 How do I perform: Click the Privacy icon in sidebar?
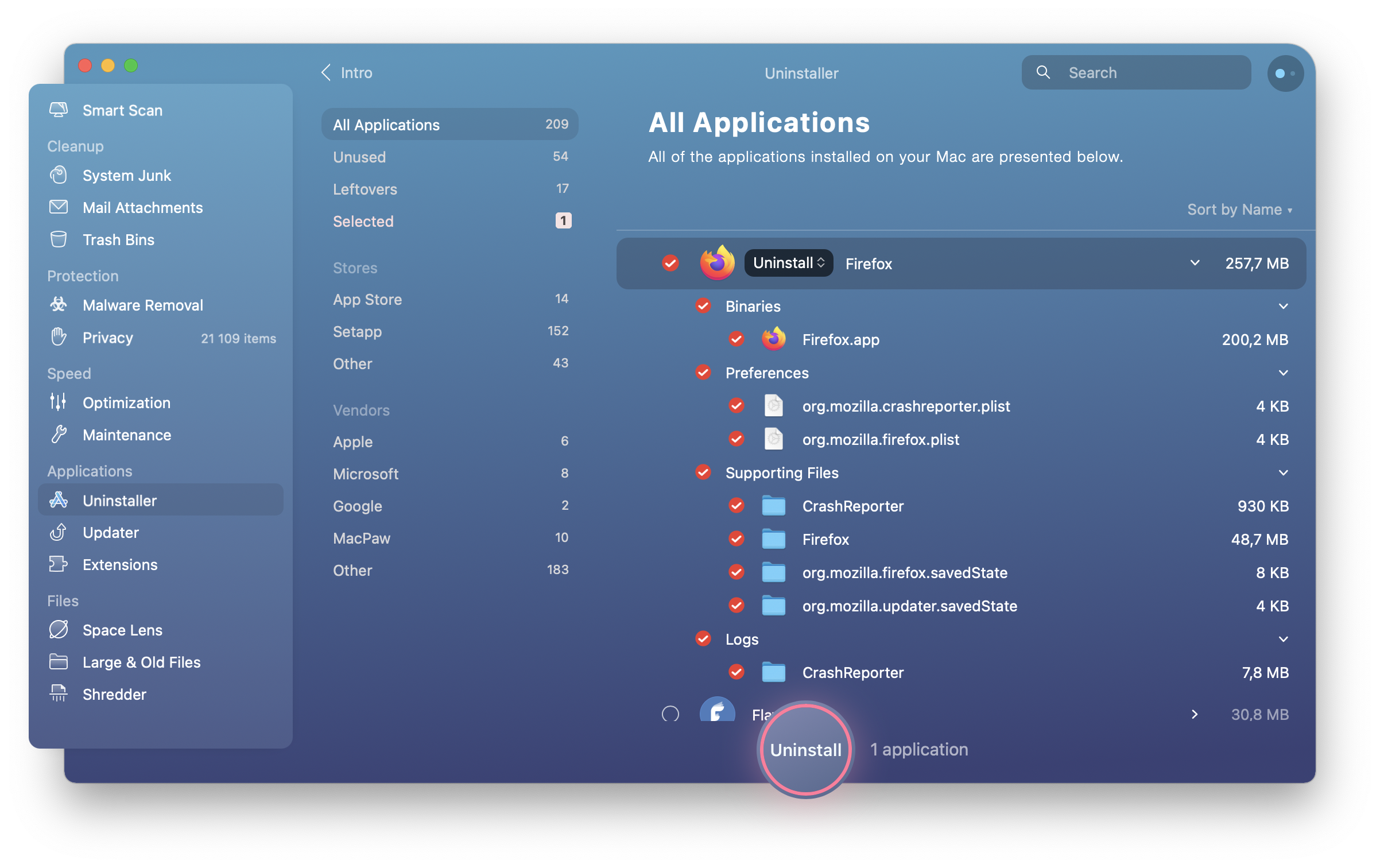click(60, 338)
